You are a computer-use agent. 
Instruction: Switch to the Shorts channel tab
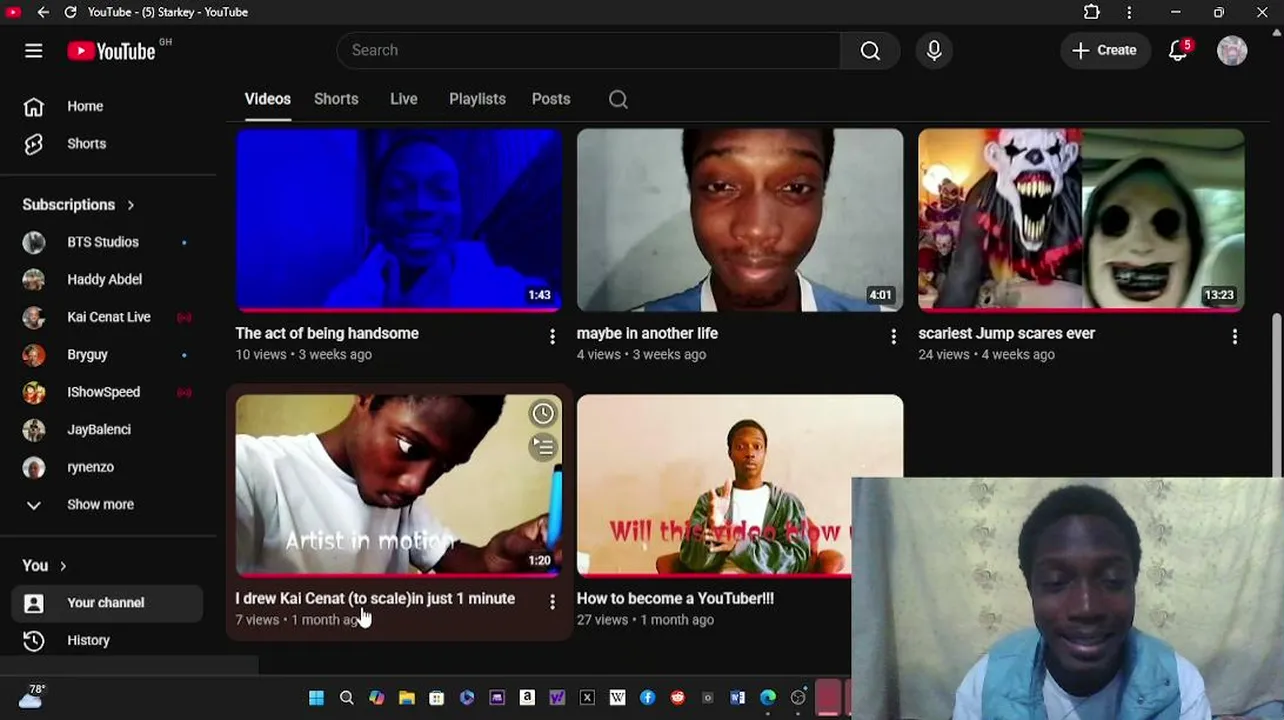pos(336,99)
